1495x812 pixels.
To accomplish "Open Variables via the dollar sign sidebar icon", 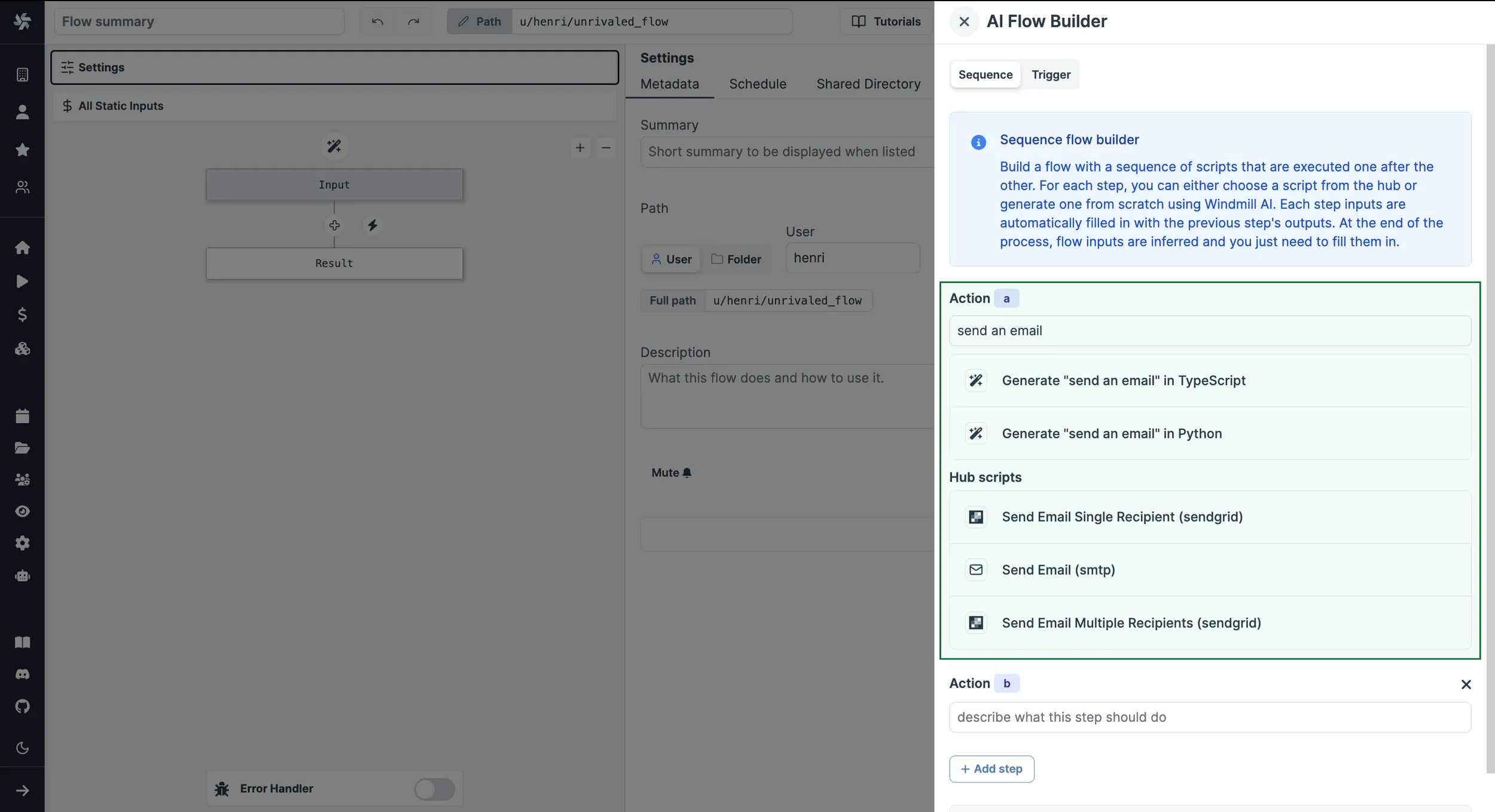I will (x=23, y=315).
